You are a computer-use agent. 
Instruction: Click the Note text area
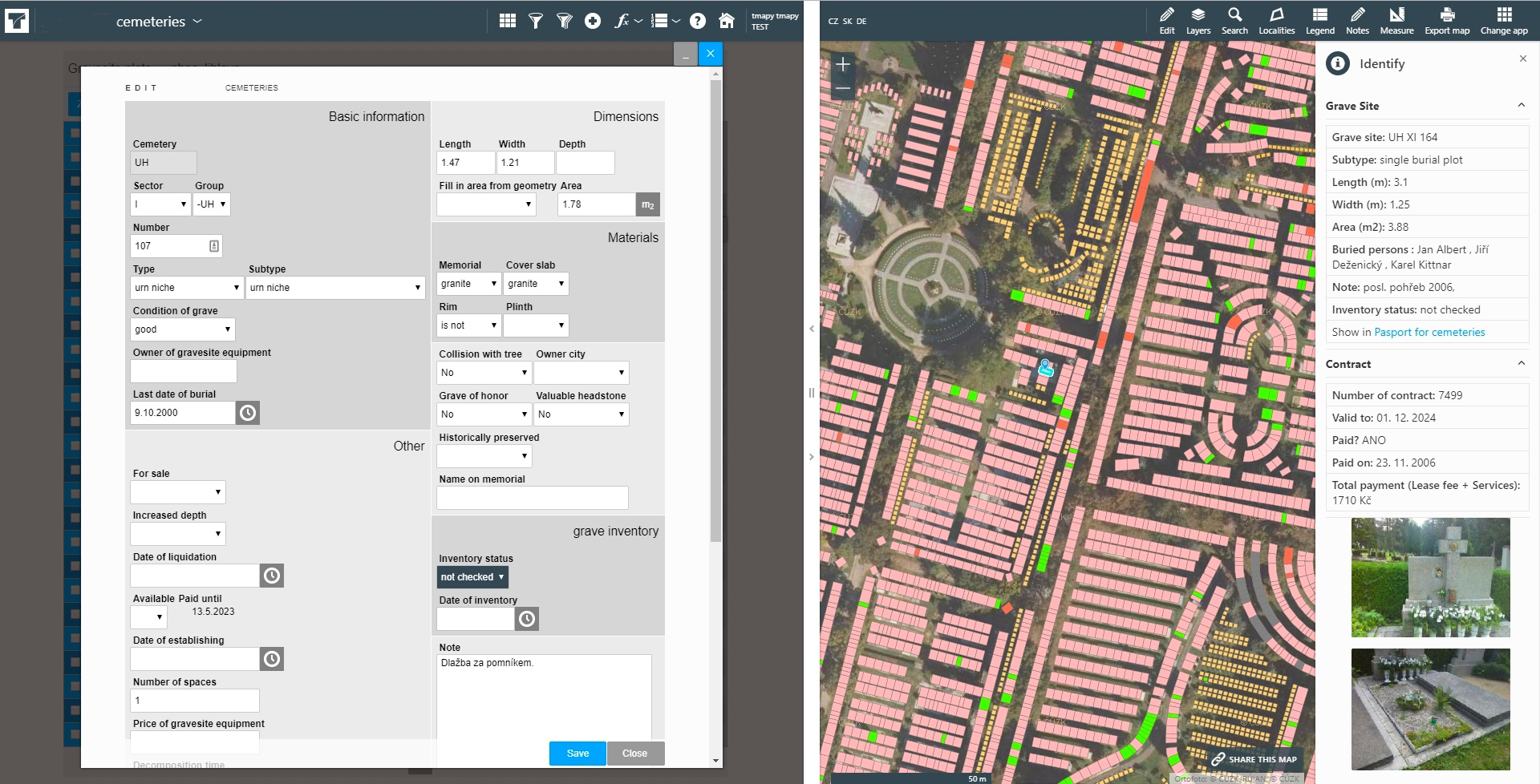[544, 697]
